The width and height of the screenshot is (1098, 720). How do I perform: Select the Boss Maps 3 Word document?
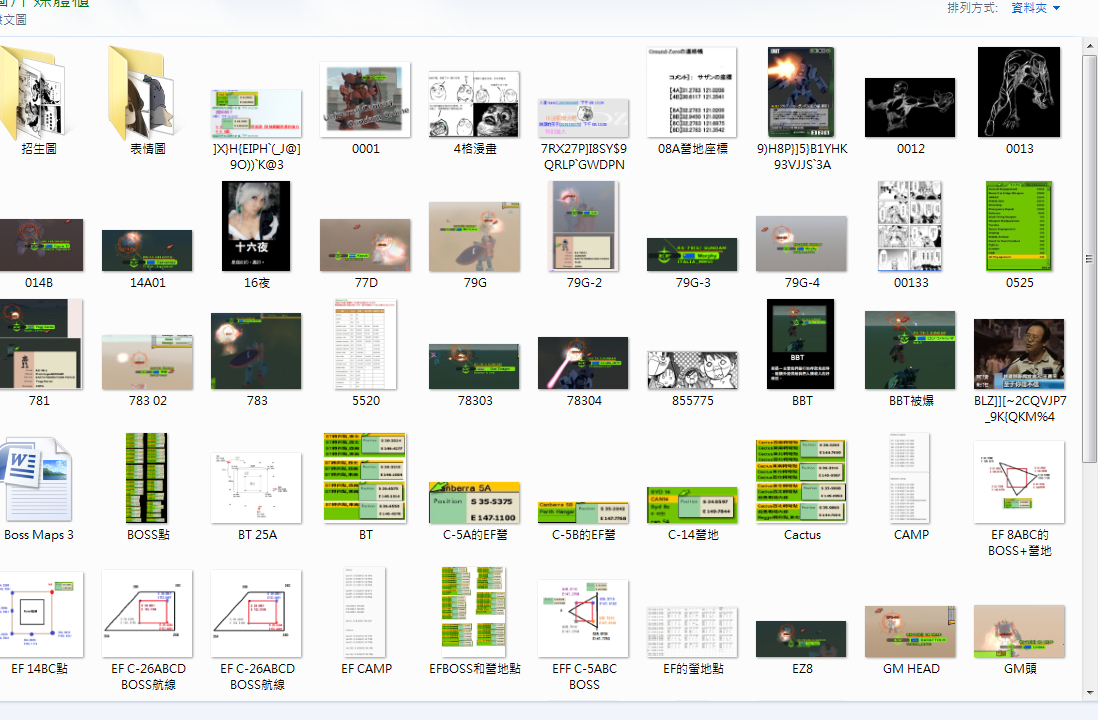tap(36, 478)
